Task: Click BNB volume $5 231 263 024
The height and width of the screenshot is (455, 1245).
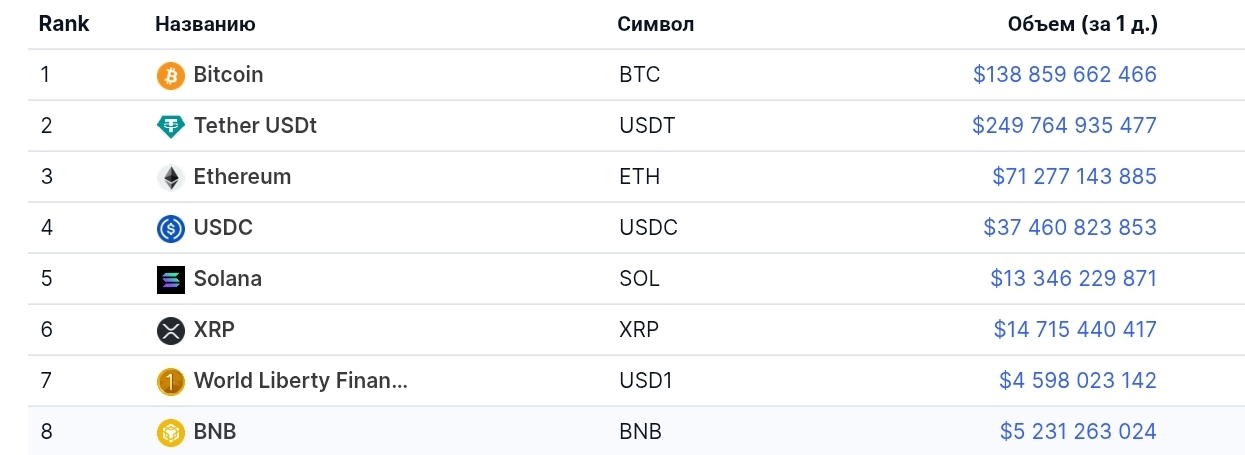Action: (1078, 432)
